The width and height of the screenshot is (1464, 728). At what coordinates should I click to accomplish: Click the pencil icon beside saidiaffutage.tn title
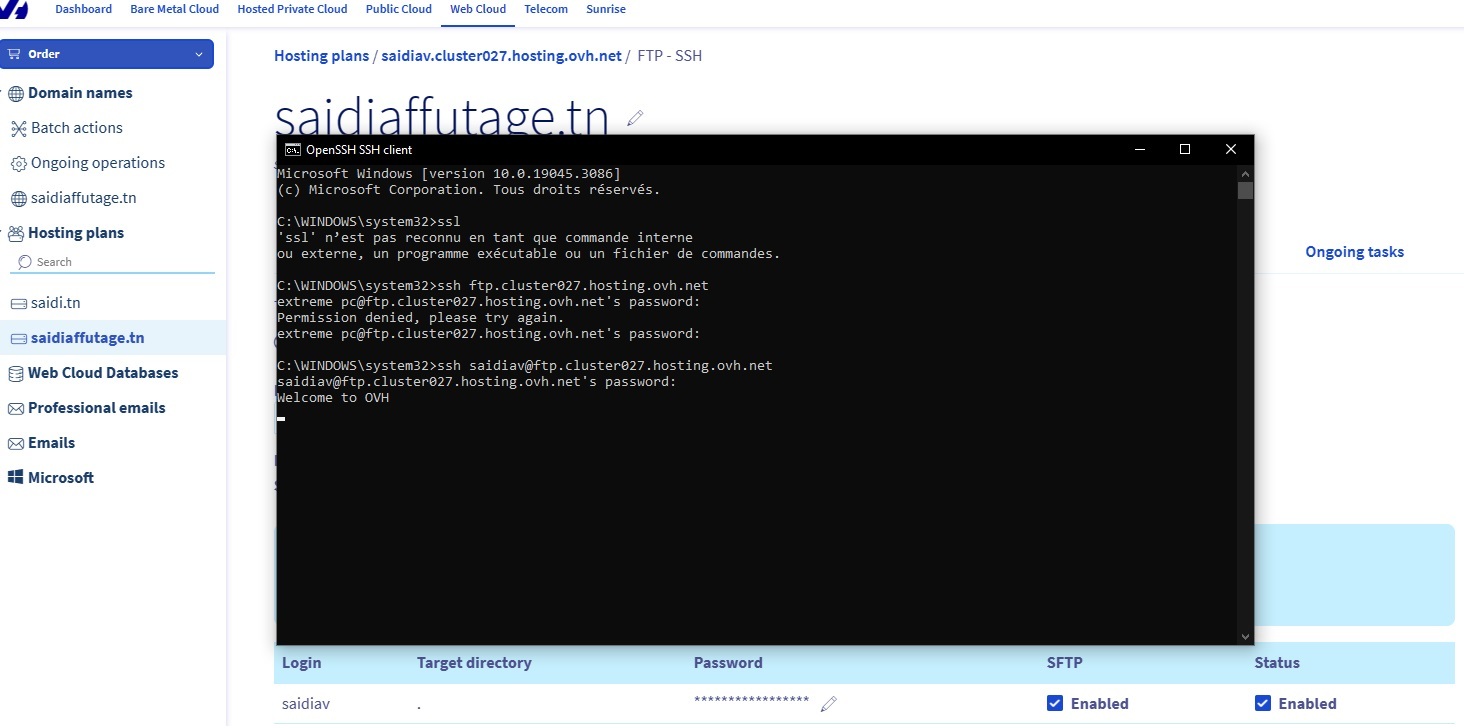tap(634, 118)
